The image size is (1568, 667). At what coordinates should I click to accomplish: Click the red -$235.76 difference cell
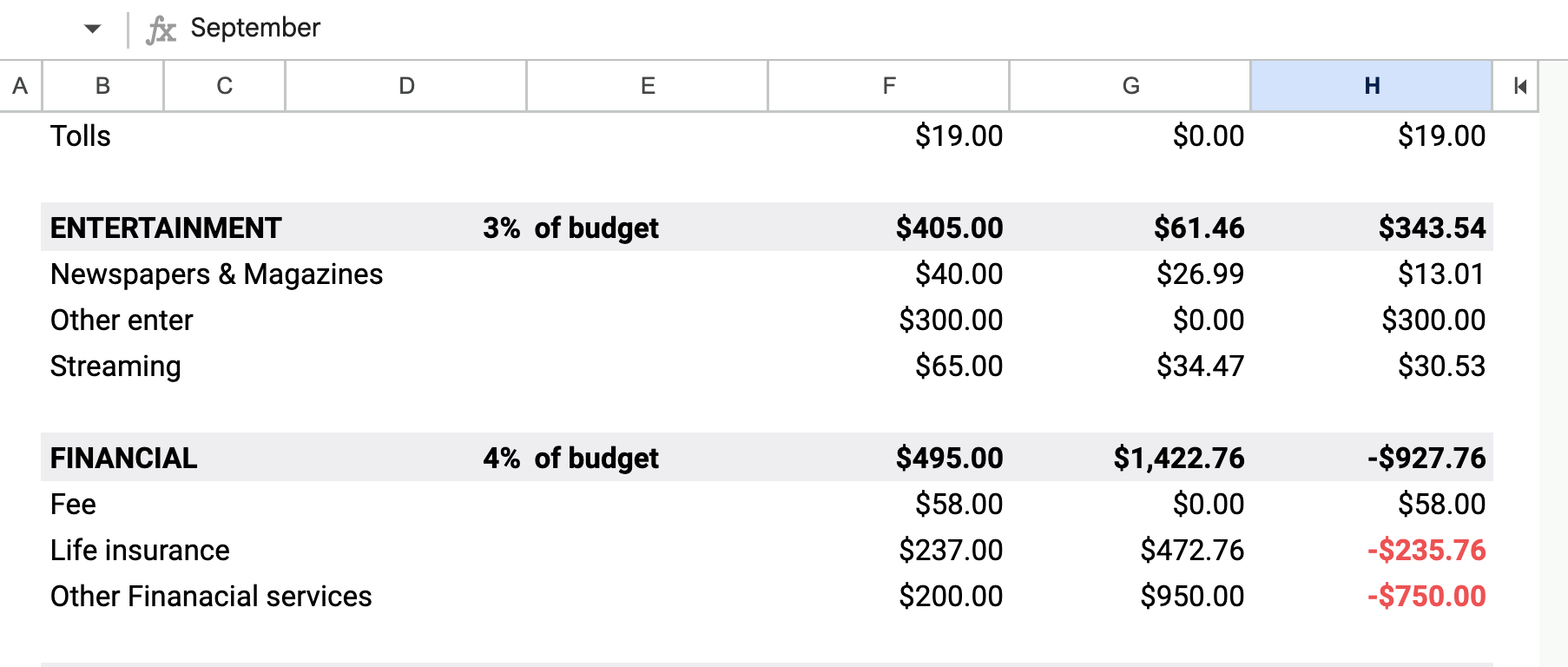1426,550
